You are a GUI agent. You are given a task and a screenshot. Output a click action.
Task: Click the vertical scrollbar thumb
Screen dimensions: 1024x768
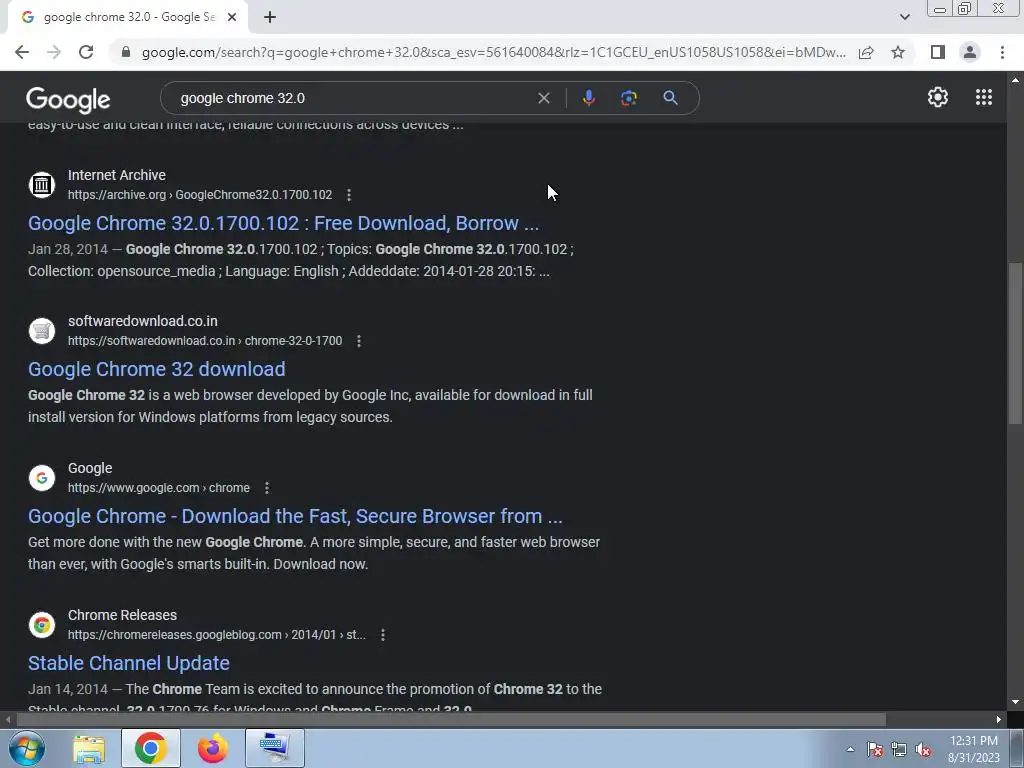coord(1015,343)
